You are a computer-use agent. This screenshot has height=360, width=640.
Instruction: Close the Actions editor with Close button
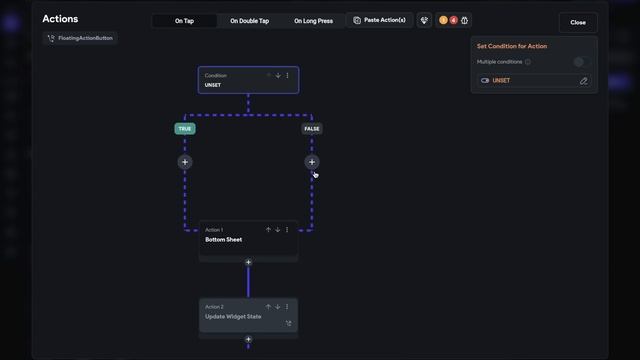point(578,22)
